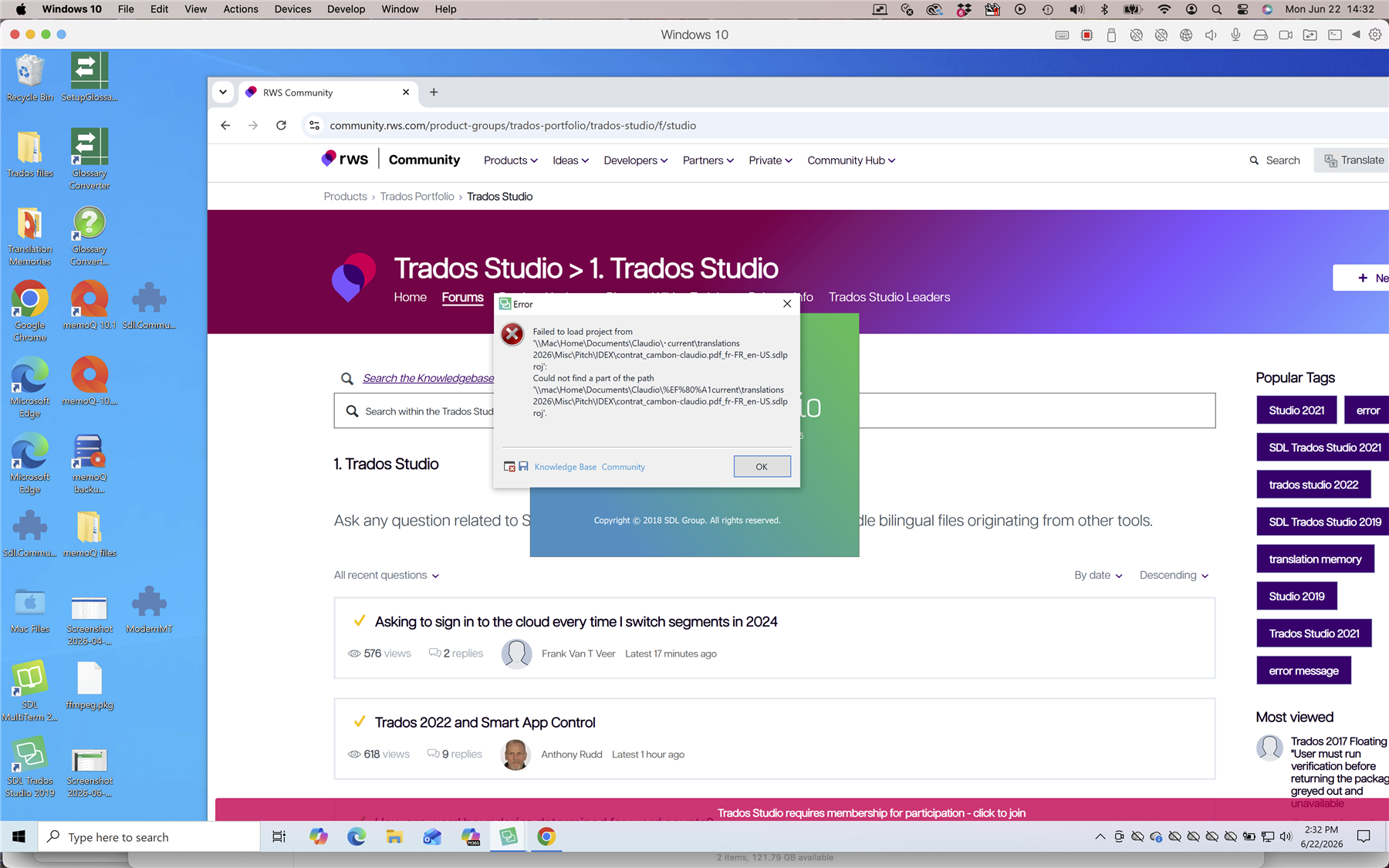Expand the Private menu on the RWS site
This screenshot has width=1389, height=868.
[x=770, y=160]
